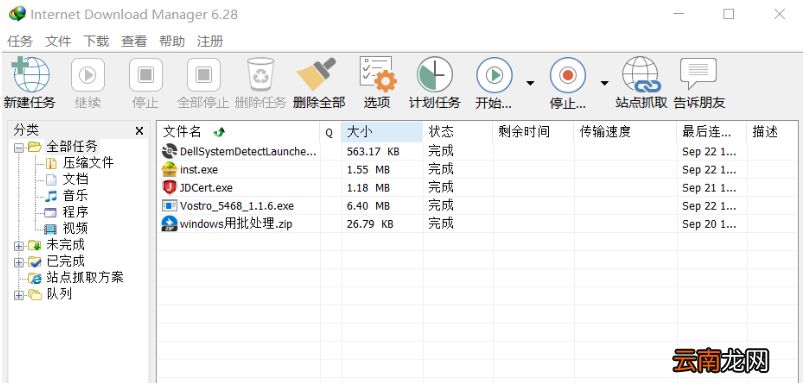
Task: Sort by 剩余时间 column header
Action: click(x=533, y=132)
